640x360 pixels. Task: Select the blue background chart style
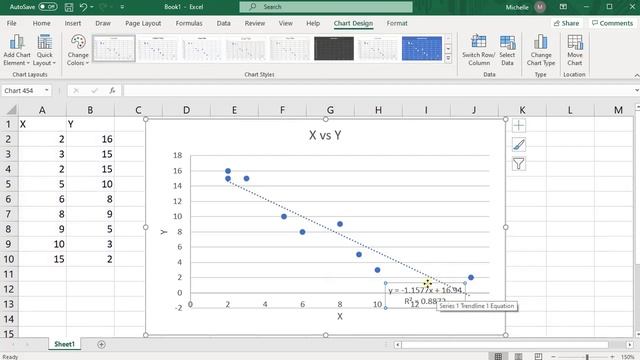[x=422, y=48]
